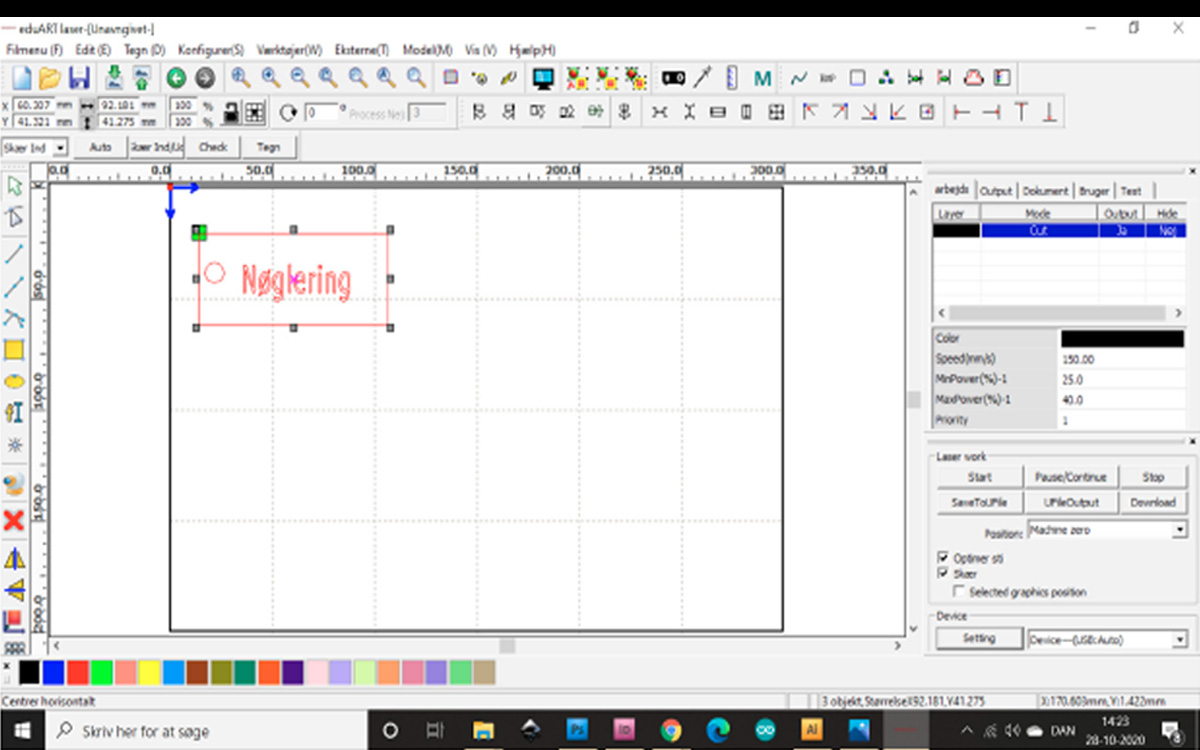The height and width of the screenshot is (750, 1200).
Task: Select the text tool in the left toolbar
Action: (x=14, y=412)
